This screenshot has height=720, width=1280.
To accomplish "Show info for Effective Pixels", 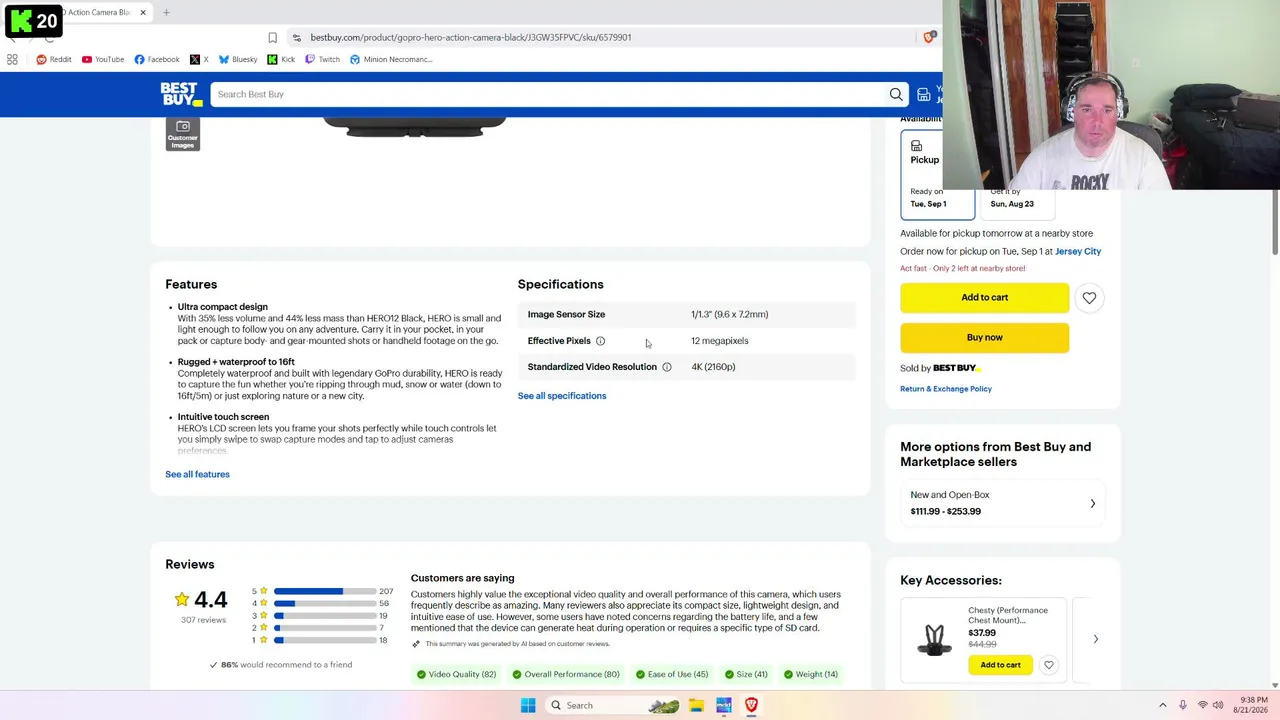I will click(x=600, y=341).
